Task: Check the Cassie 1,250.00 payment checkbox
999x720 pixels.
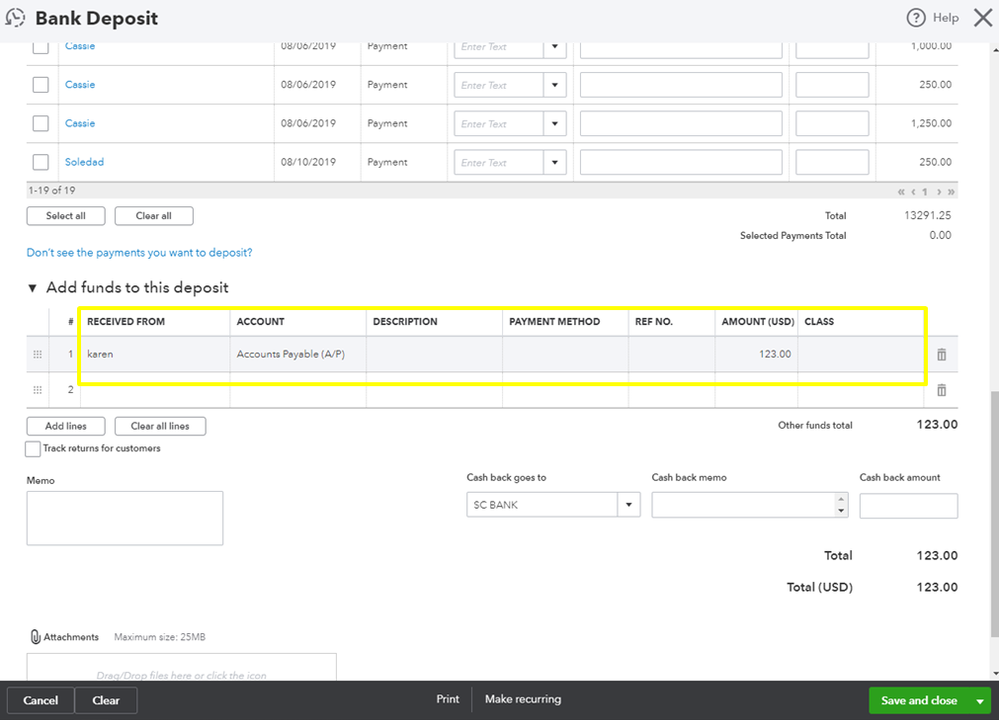Action: point(41,124)
